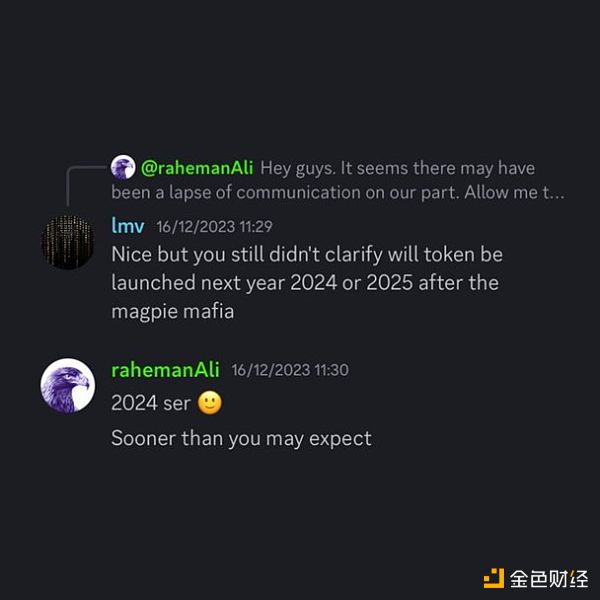Click the 16/12/2023 11:29 timestamp
This screenshot has width=600, height=600.
point(214,227)
